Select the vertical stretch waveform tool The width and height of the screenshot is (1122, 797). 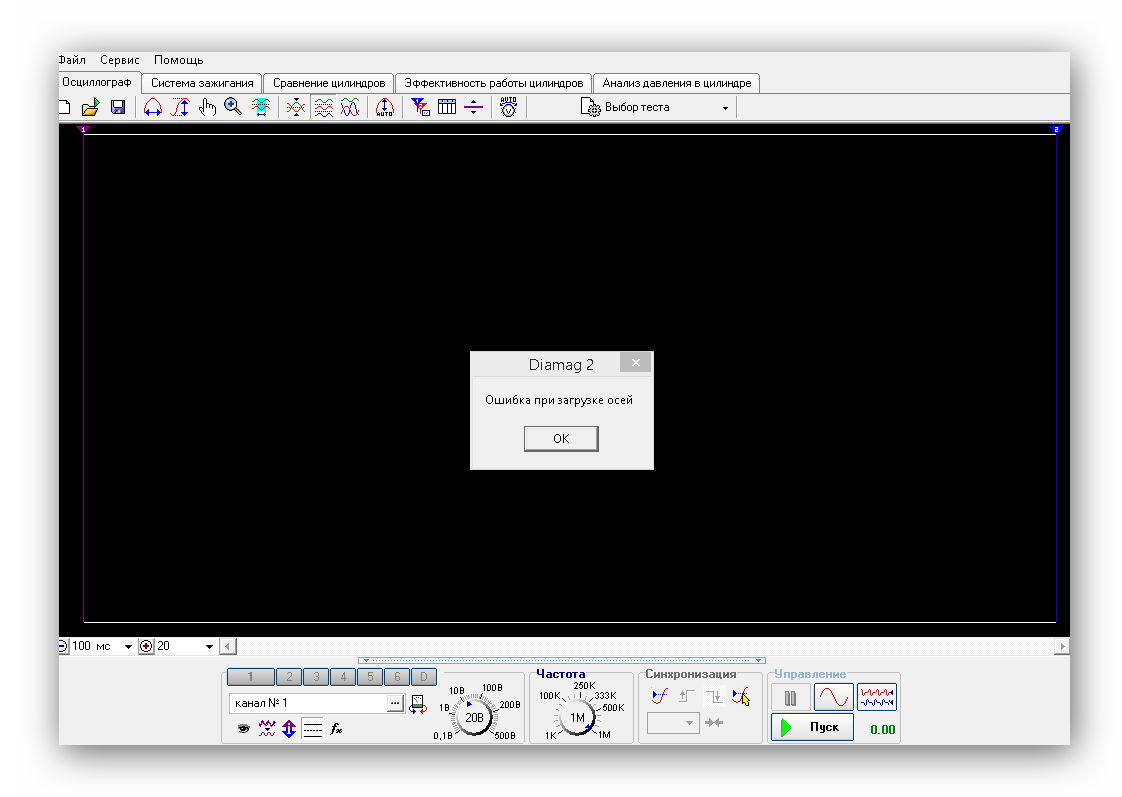point(180,107)
